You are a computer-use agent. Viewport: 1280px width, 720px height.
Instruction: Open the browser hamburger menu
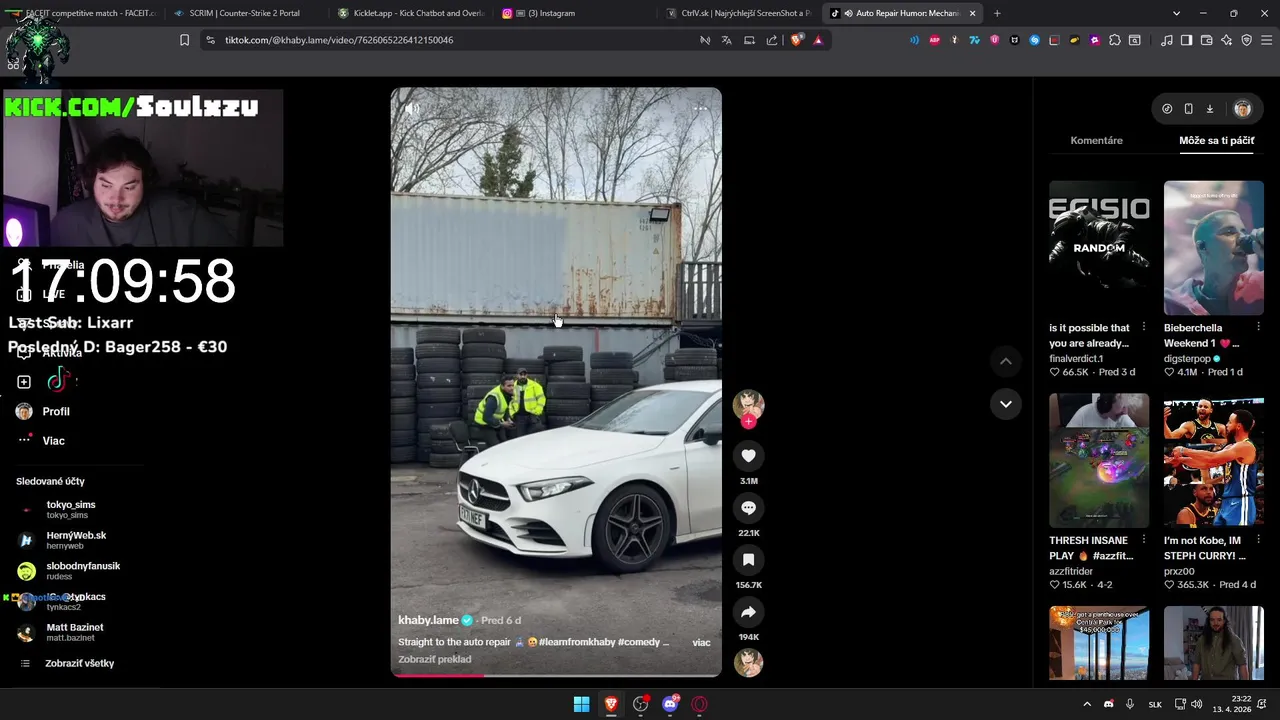coord(1266,40)
